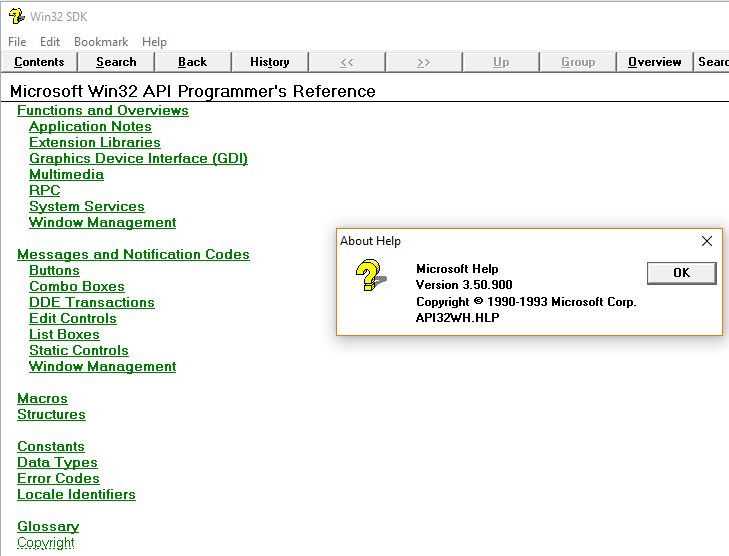The image size is (729, 556).
Task: Close the About Help dialog with X
Action: 707,241
